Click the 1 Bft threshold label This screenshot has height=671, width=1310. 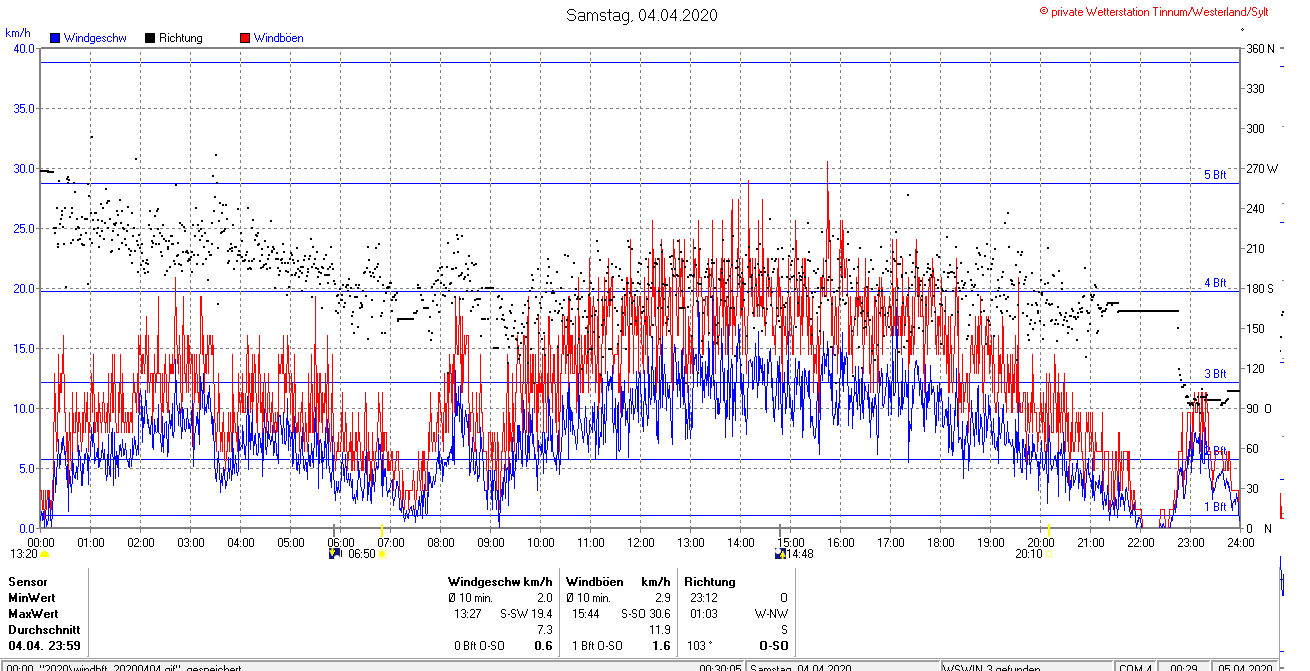(1215, 507)
